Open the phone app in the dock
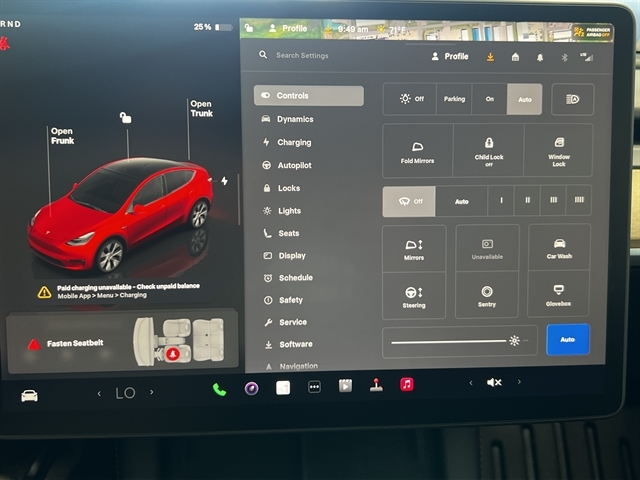The height and width of the screenshot is (480, 640). pyautogui.click(x=219, y=389)
